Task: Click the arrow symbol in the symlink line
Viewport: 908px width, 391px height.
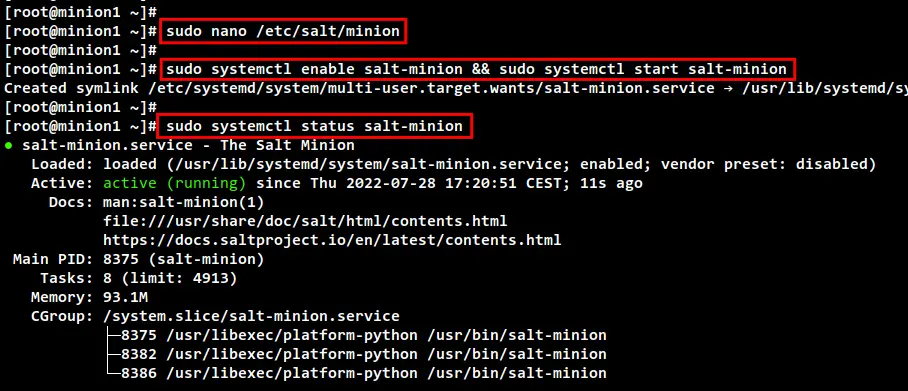Action: [731, 88]
